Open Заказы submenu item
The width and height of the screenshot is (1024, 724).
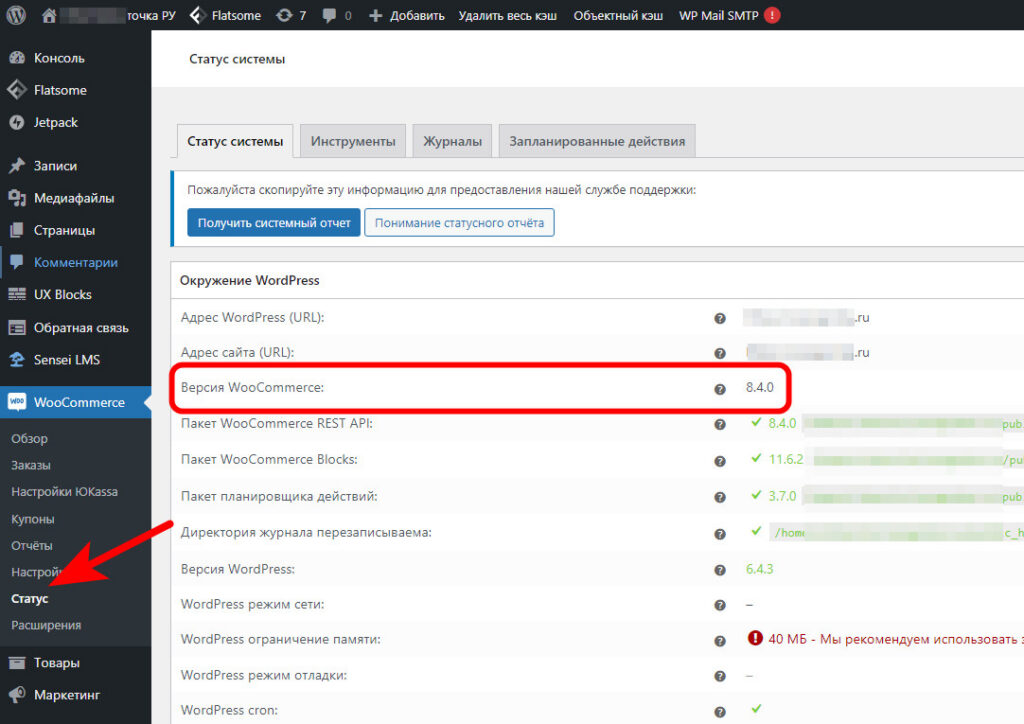pos(31,465)
